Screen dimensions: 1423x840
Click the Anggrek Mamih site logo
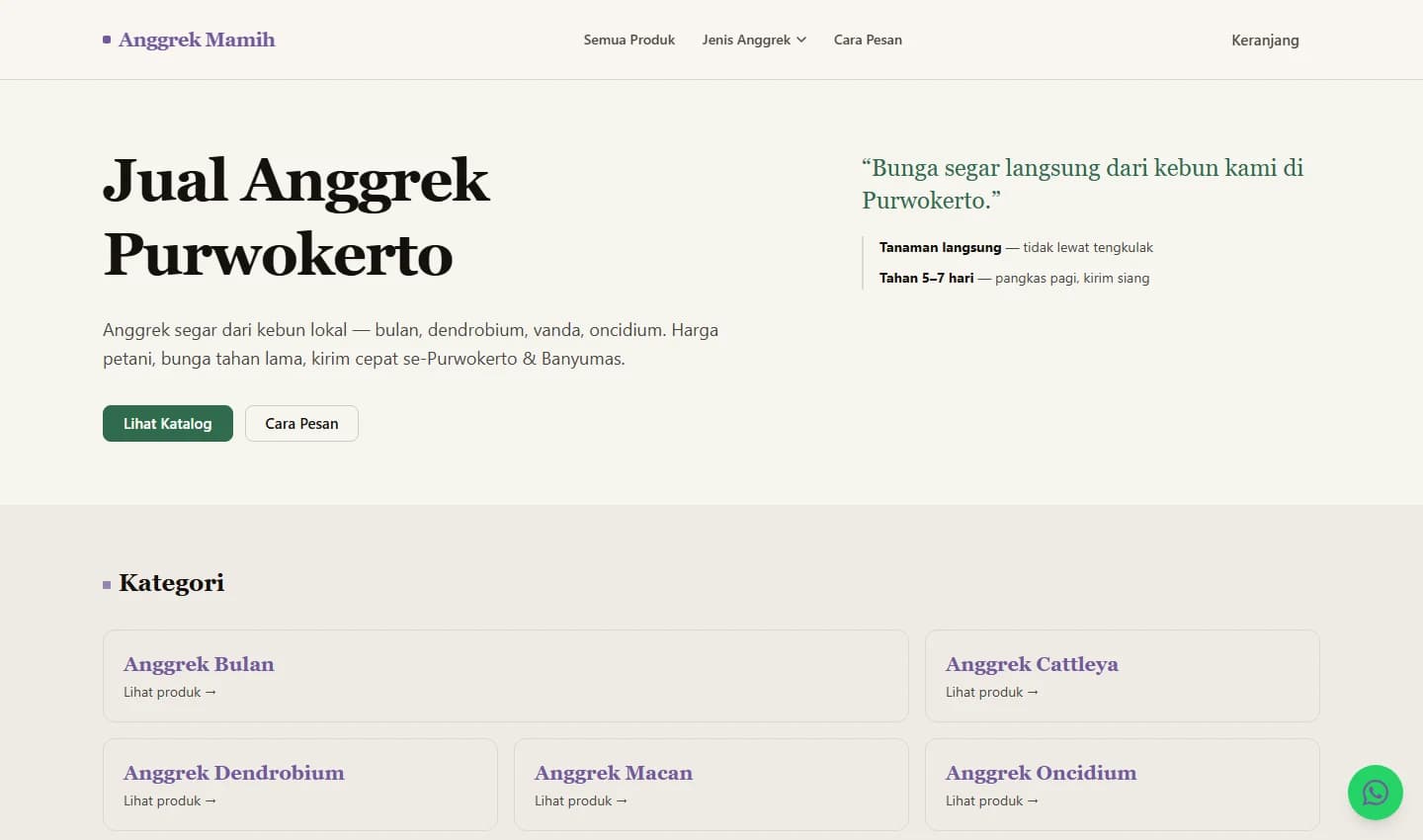[x=189, y=40]
